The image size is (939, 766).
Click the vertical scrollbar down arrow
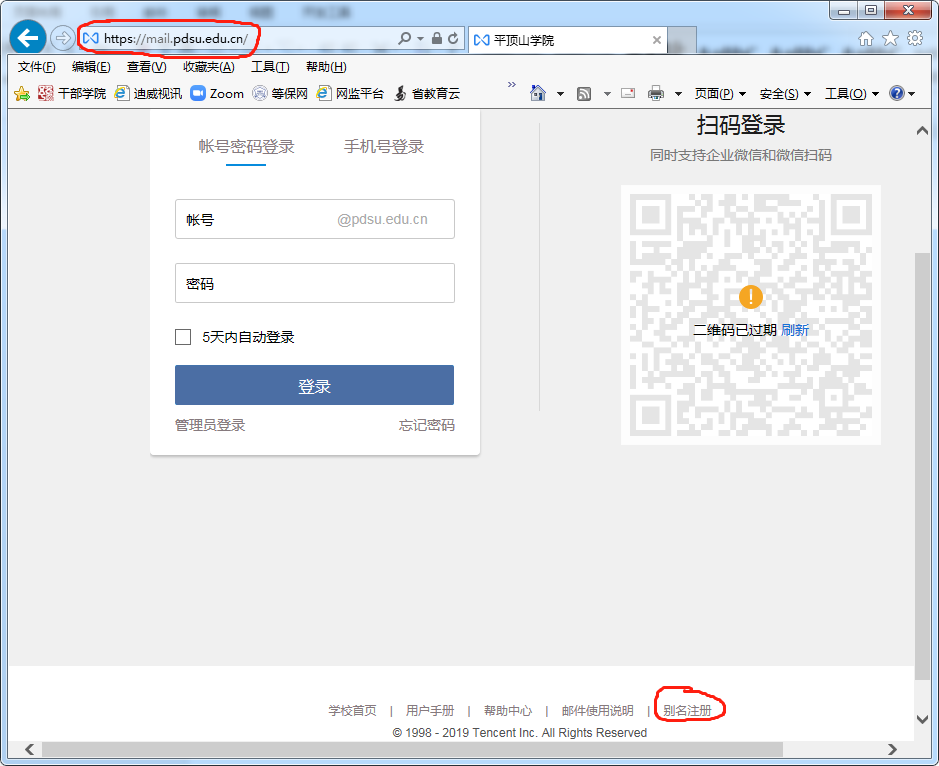(922, 719)
